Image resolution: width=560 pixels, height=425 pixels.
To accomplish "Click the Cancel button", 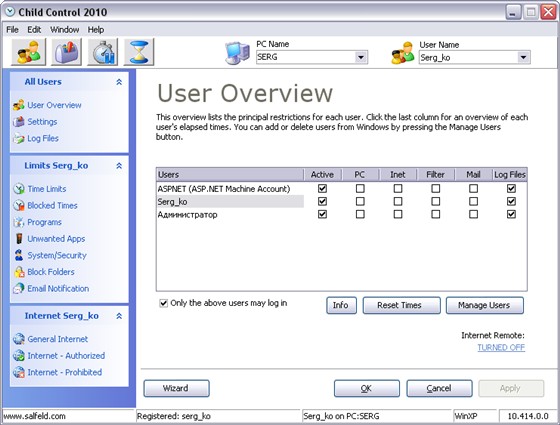I will coord(439,388).
